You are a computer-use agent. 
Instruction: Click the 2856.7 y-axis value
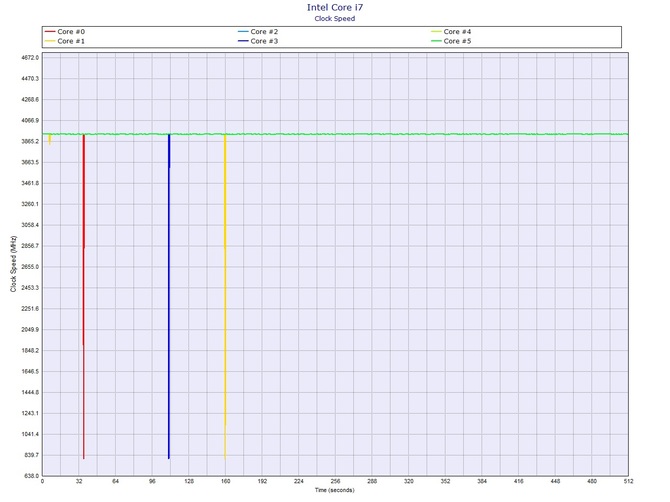(30, 246)
